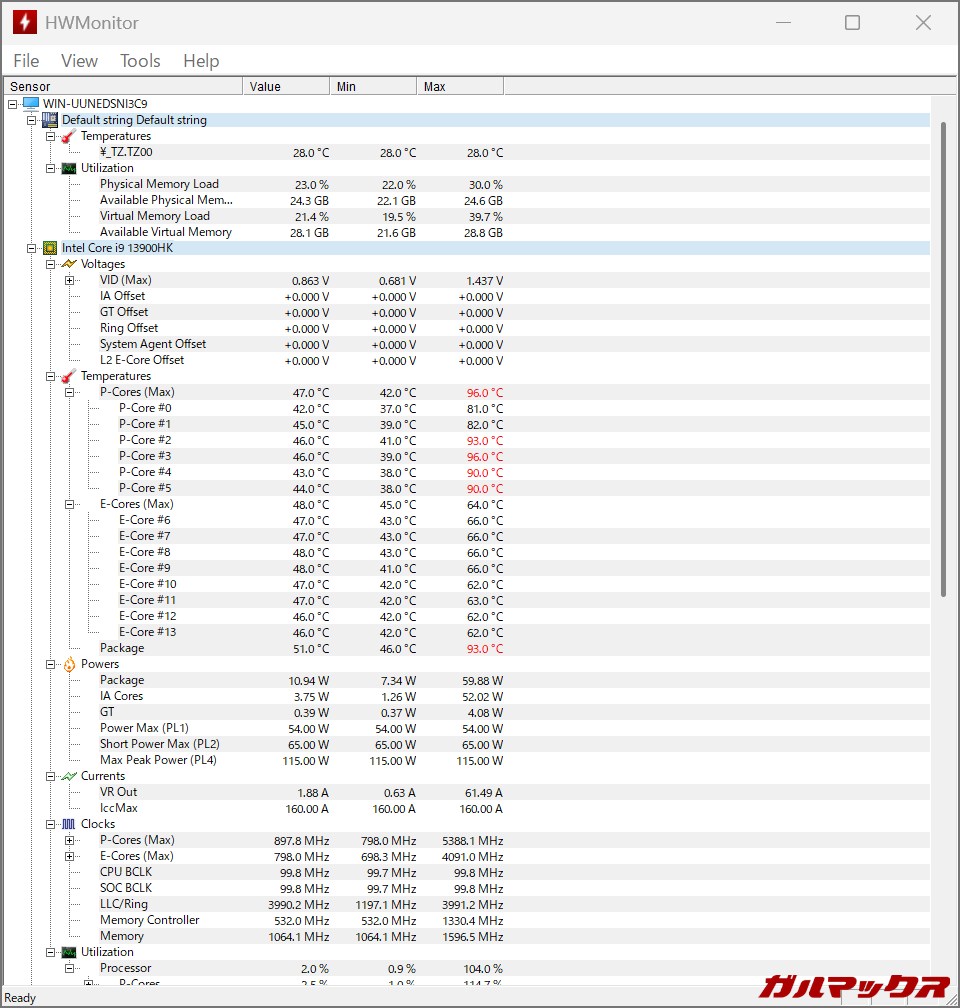Screen dimensions: 960x1008
Task: Expand the P-Cores (Max) clocks node
Action: pyautogui.click(x=70, y=840)
